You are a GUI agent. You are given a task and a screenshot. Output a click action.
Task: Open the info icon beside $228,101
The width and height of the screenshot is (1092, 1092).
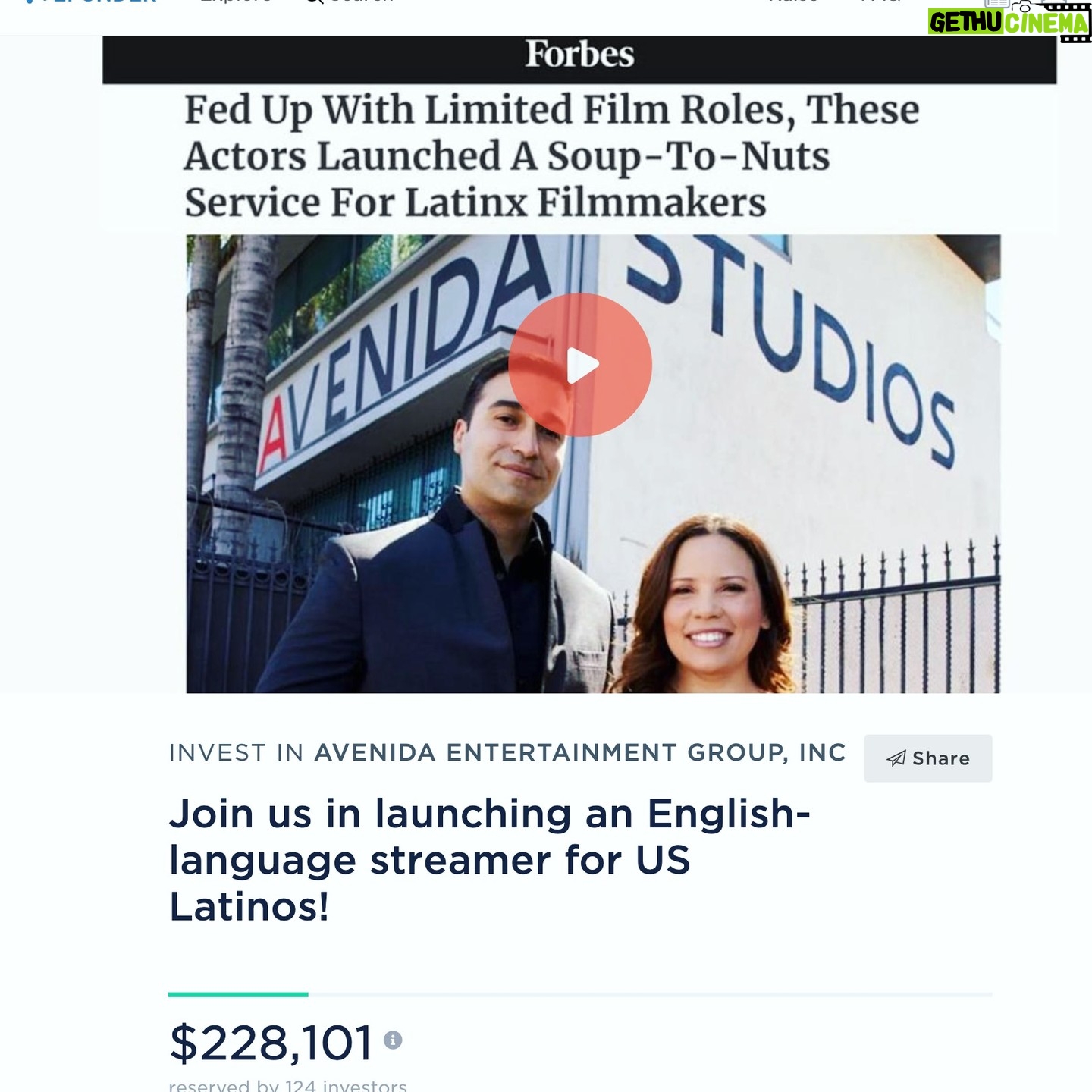392,1040
